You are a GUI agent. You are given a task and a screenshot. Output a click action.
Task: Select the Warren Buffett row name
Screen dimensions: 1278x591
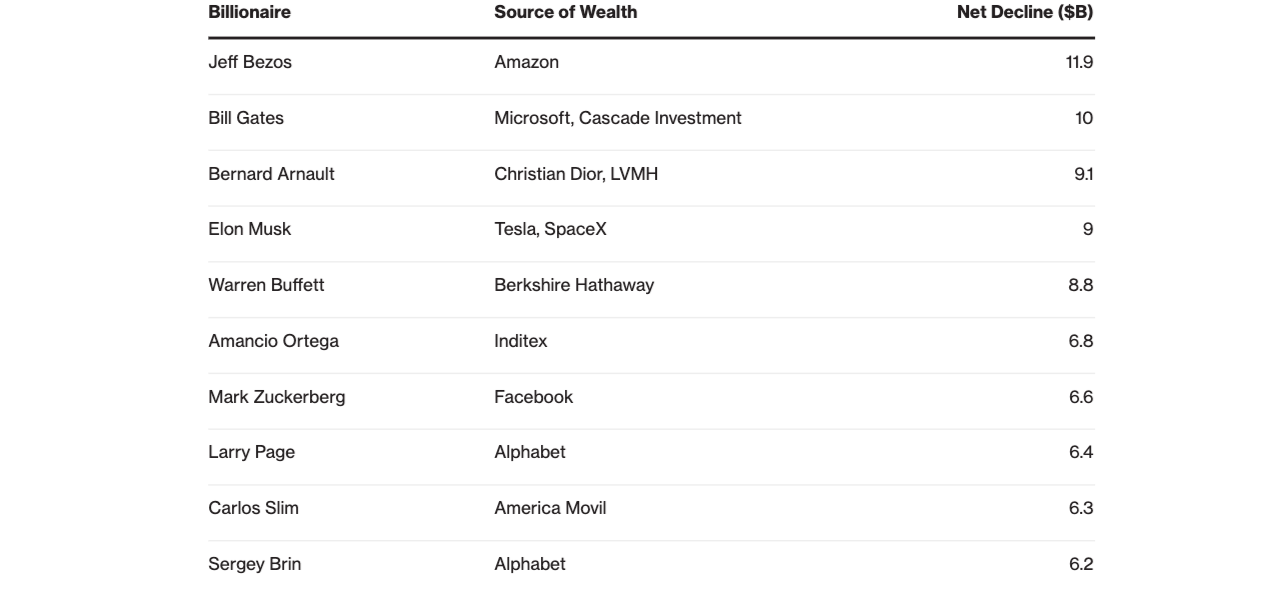[266, 285]
